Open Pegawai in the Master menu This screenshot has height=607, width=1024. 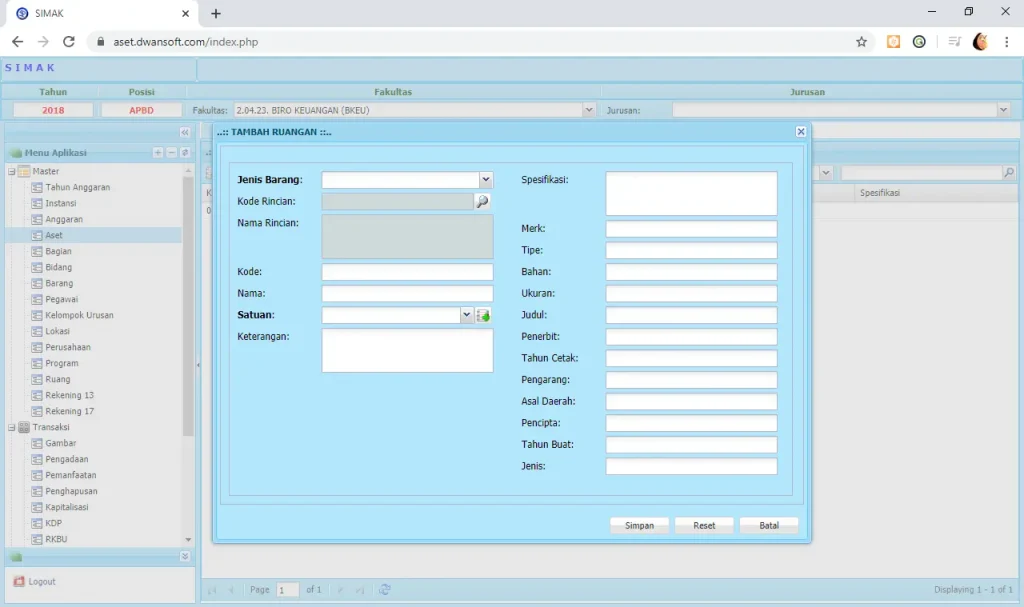pyautogui.click(x=61, y=299)
